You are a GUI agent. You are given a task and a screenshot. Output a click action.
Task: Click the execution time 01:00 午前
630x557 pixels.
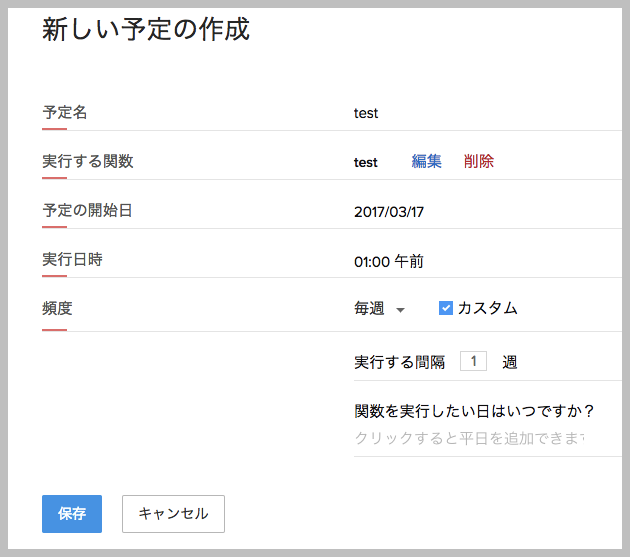[389, 261]
